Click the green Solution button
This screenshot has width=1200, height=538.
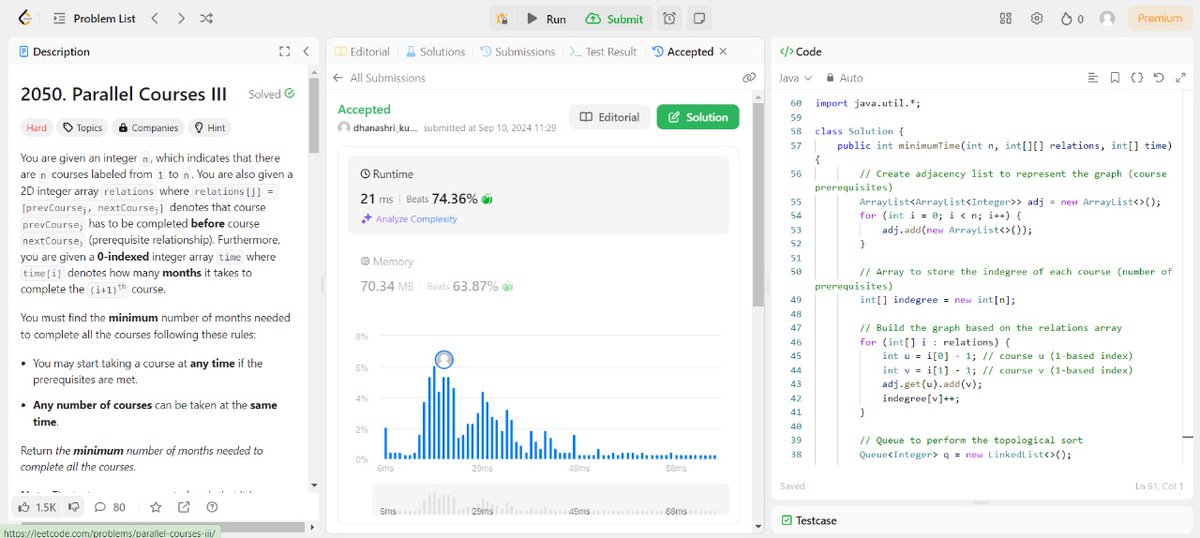pyautogui.click(x=698, y=117)
